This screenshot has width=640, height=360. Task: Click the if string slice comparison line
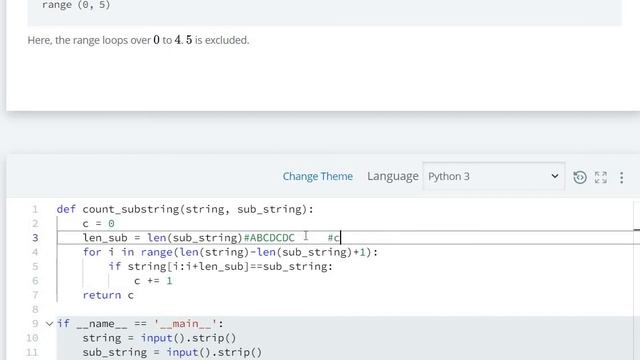pos(220,267)
